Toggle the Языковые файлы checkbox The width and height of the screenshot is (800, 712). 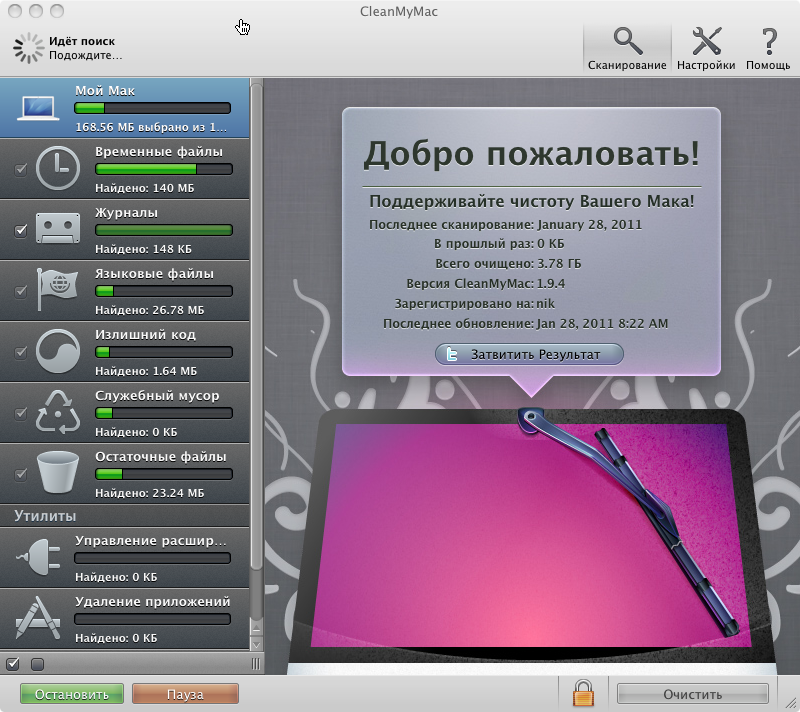20,291
